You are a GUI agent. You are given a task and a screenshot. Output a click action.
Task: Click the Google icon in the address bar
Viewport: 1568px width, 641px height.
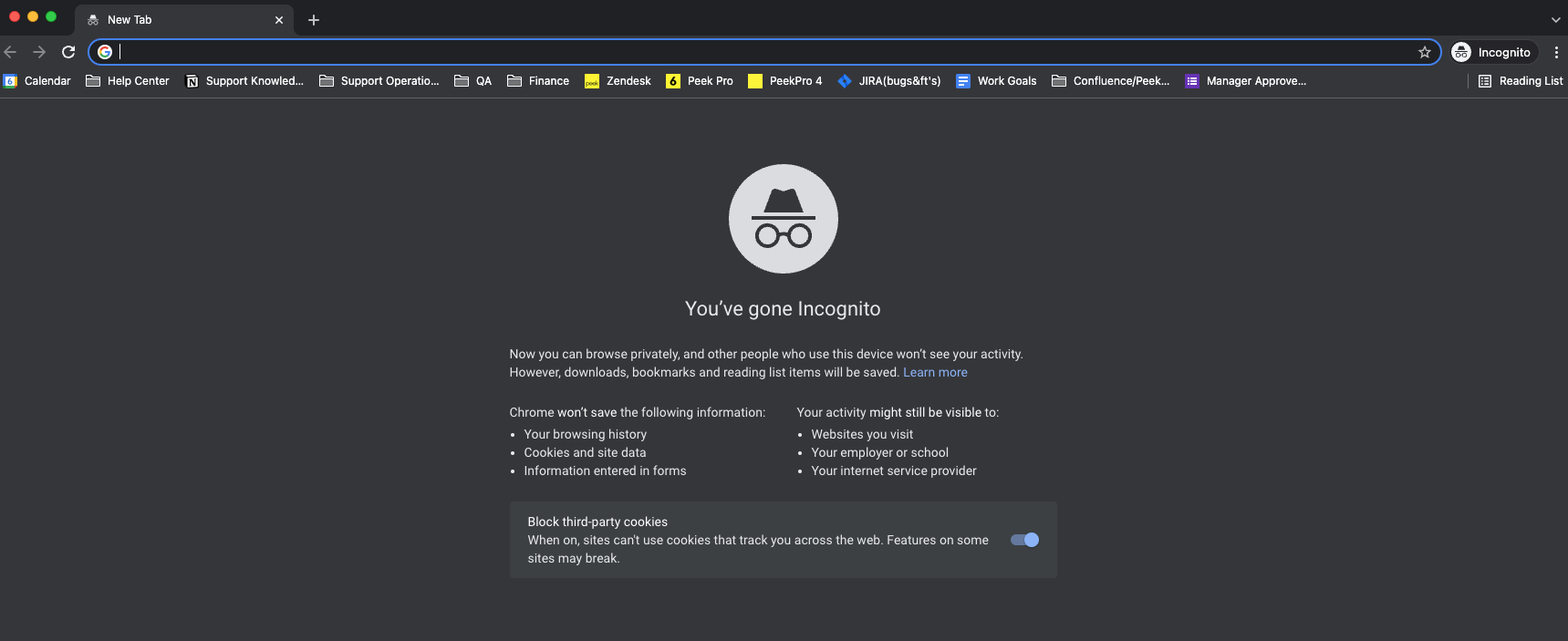pos(105,52)
